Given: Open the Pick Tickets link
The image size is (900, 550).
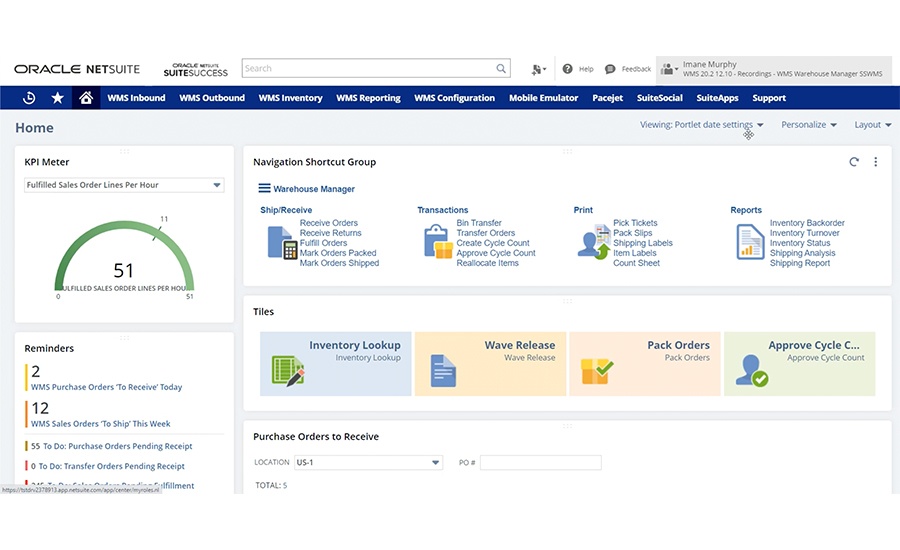Looking at the screenshot, I should click(x=635, y=223).
